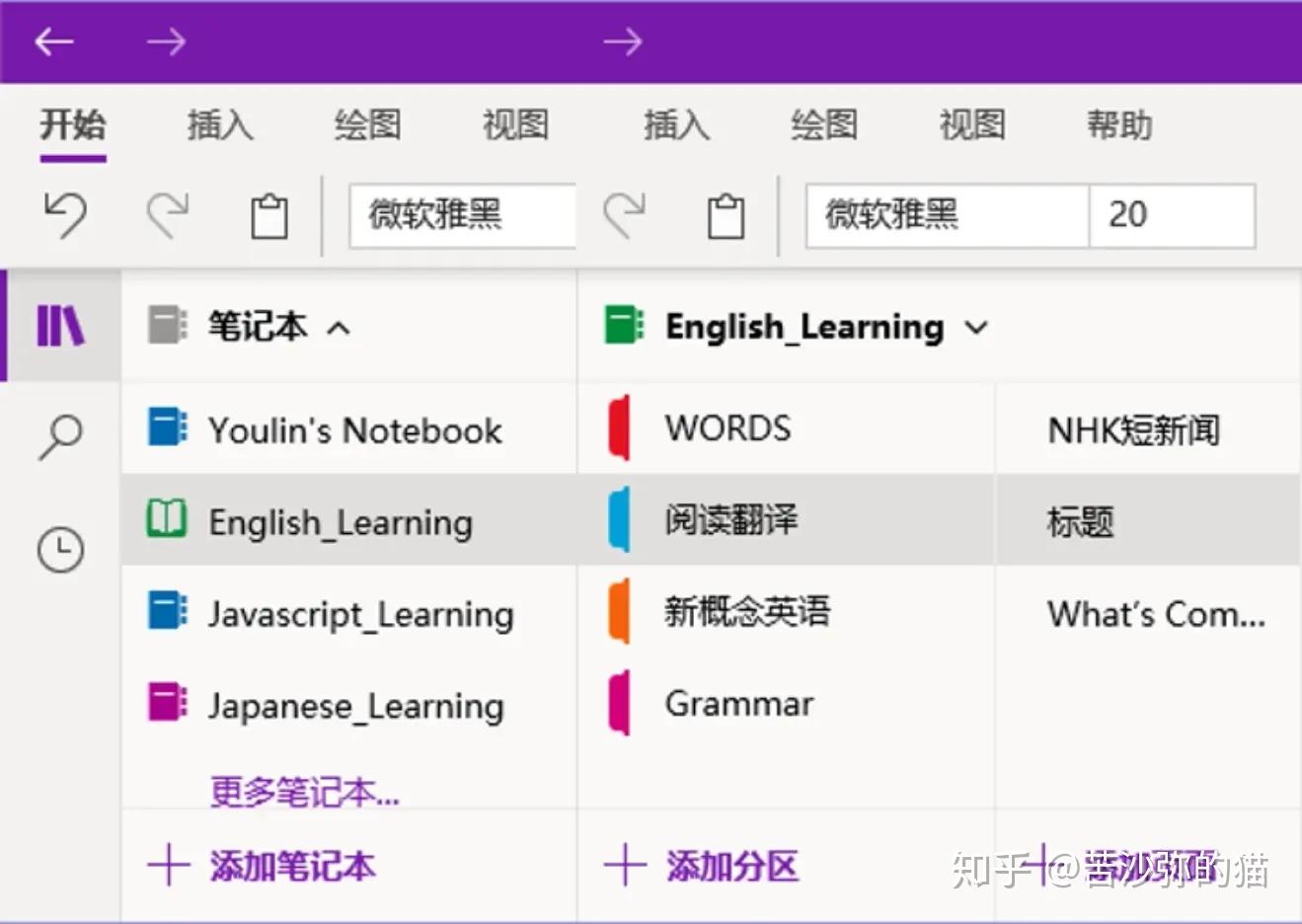Switch to the 开始 tab

pos(72,125)
